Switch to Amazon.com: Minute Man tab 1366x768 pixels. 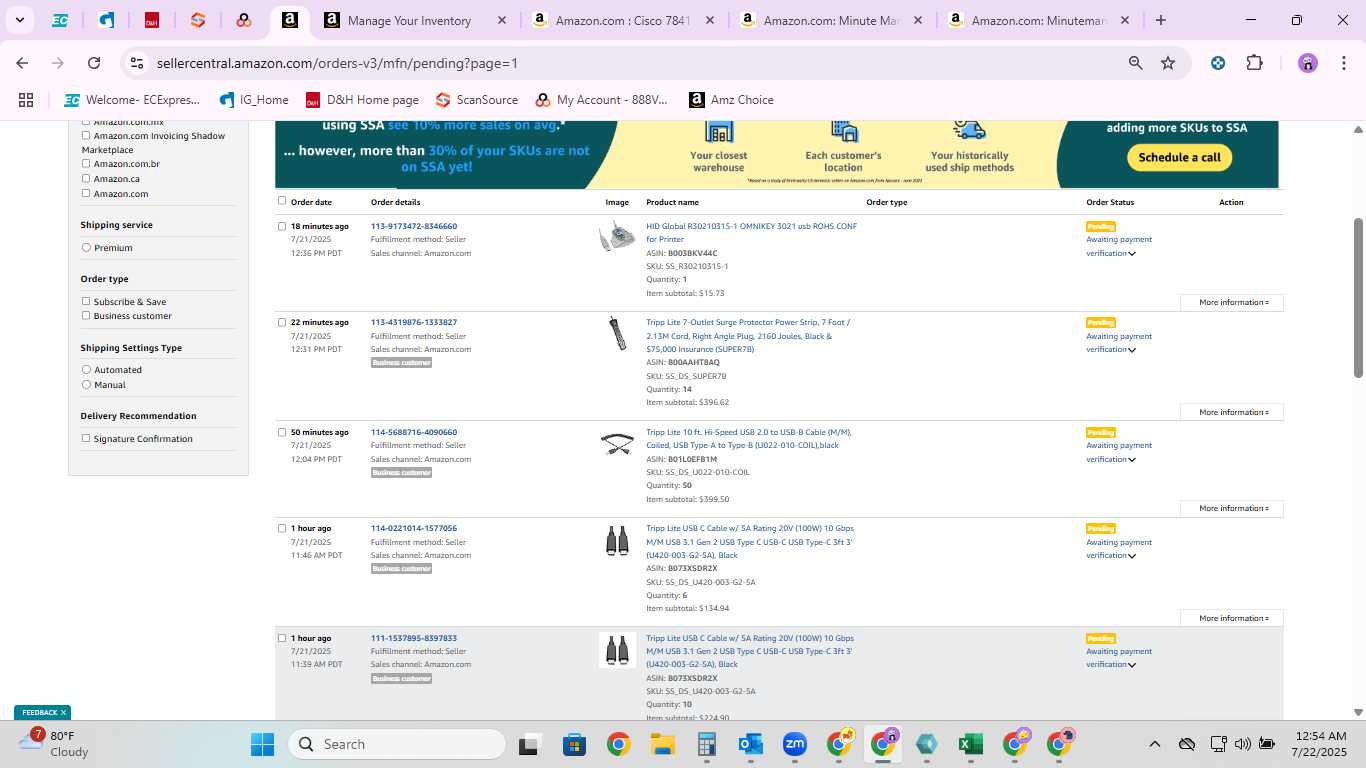(830, 20)
